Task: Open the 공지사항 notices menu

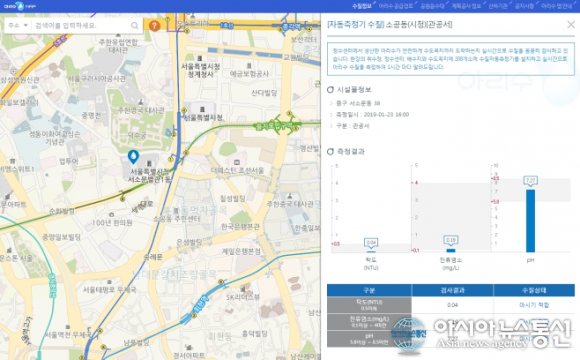Action: pos(525,6)
